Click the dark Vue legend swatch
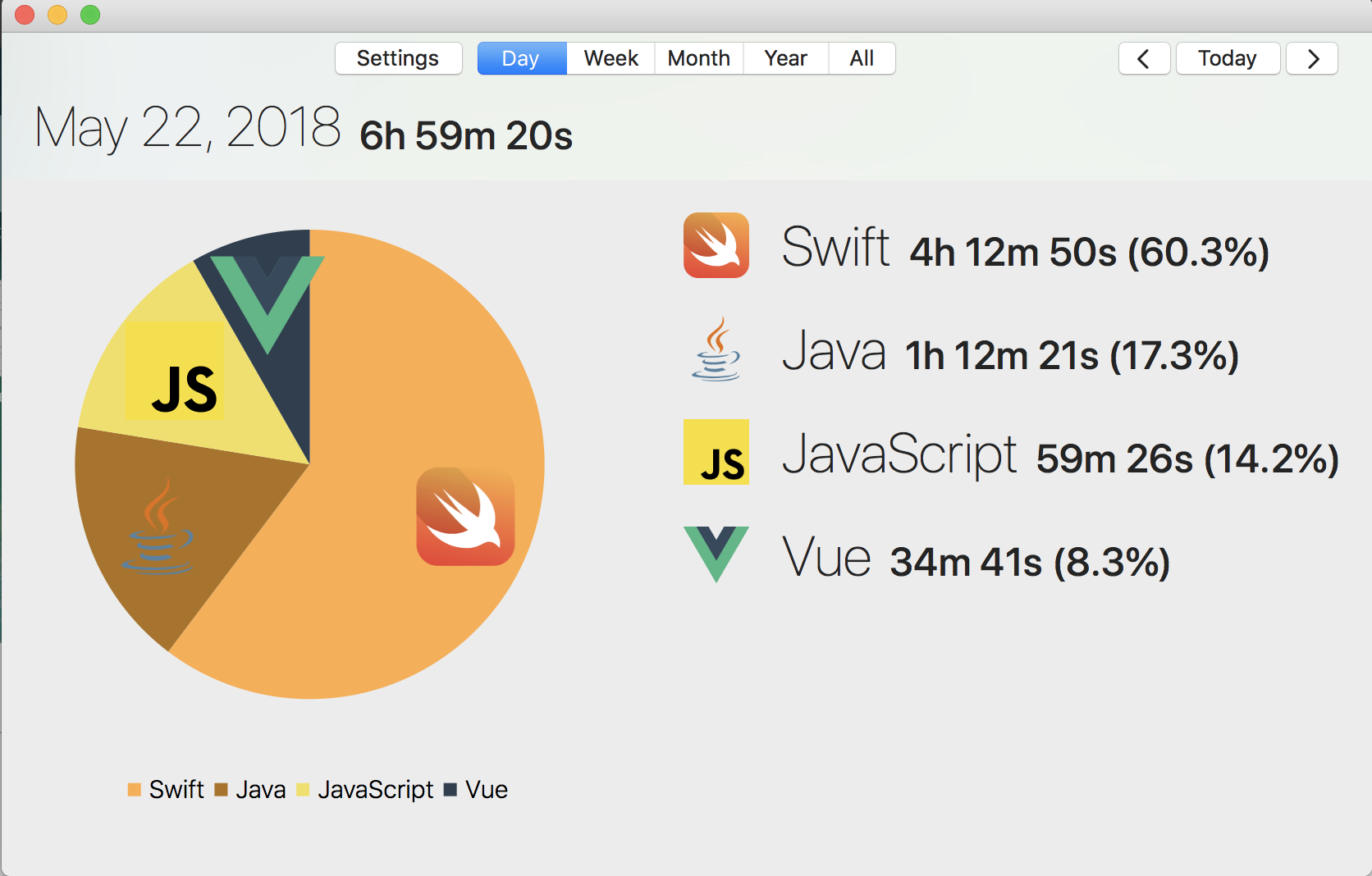This screenshot has height=876, width=1372. coord(450,790)
